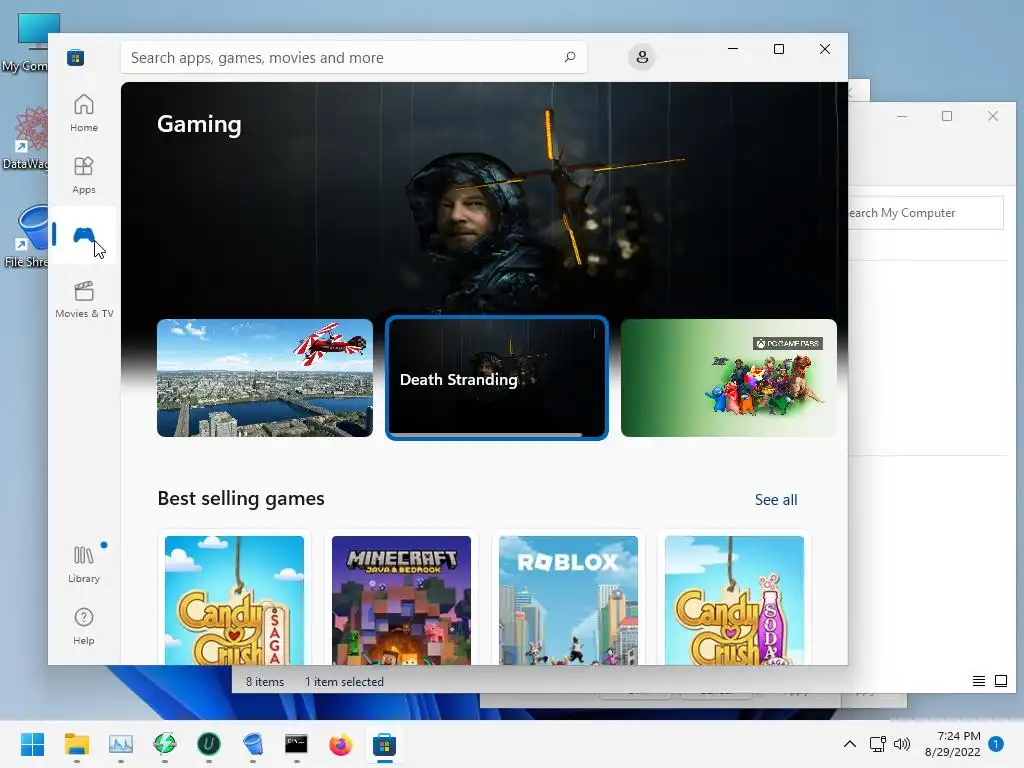Minimize the My Computer back window
The image size is (1024, 768).
point(902,116)
